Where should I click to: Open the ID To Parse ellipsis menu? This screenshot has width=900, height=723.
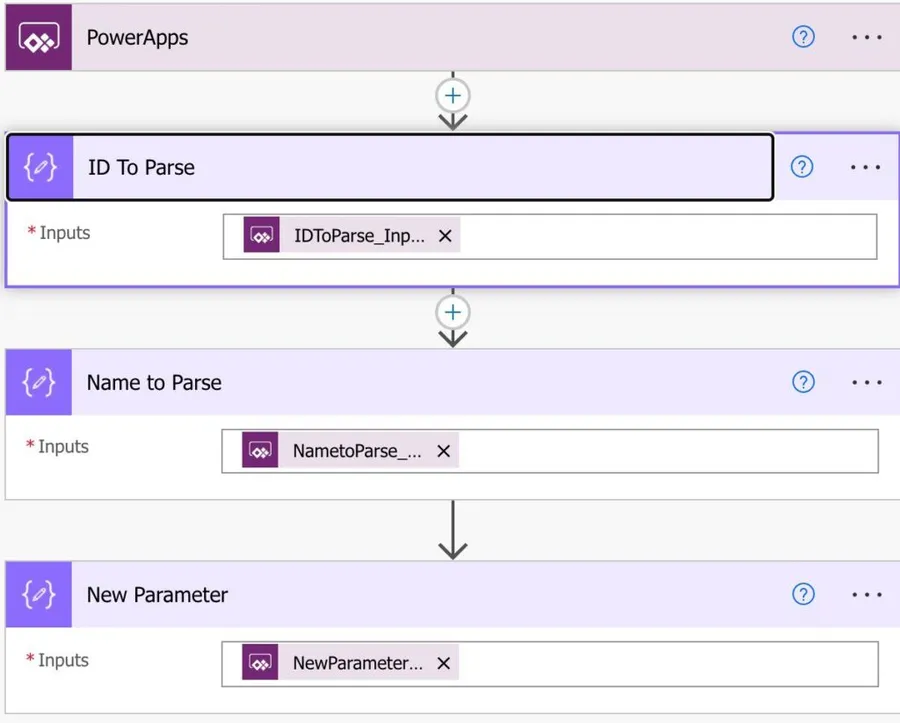pos(866,167)
